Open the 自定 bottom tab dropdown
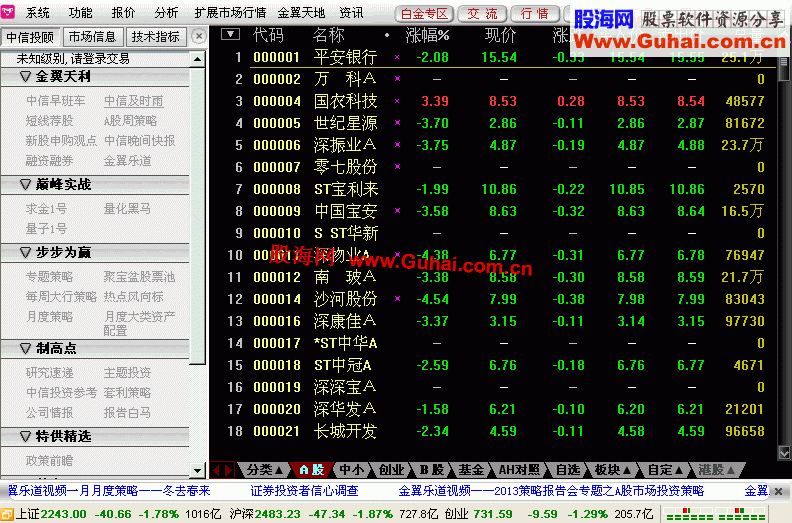 point(665,470)
